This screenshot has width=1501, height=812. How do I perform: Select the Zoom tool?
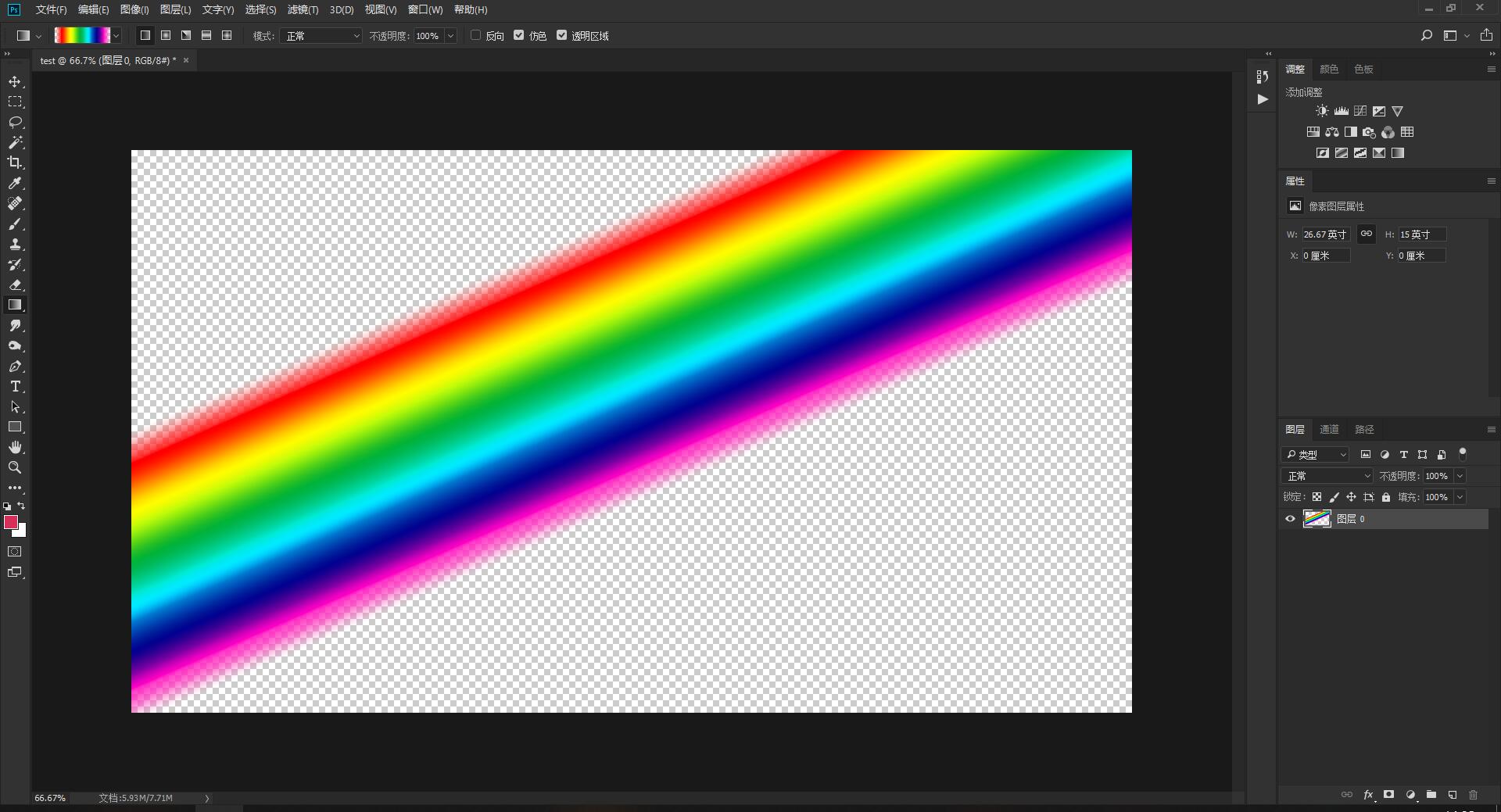pyautogui.click(x=15, y=467)
